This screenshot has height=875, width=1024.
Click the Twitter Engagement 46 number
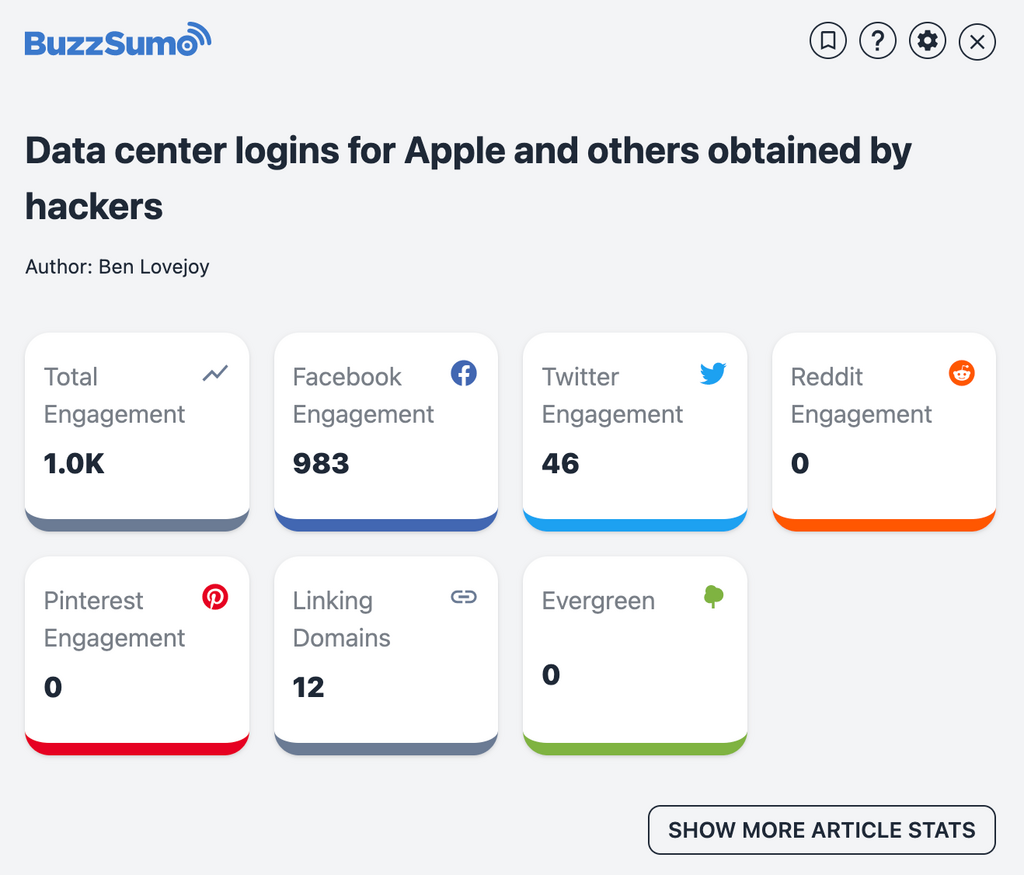click(561, 463)
